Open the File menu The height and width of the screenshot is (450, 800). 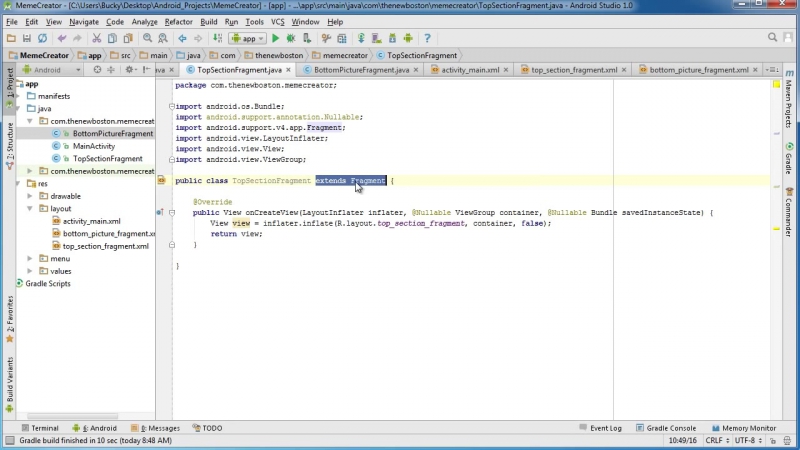click(11, 22)
